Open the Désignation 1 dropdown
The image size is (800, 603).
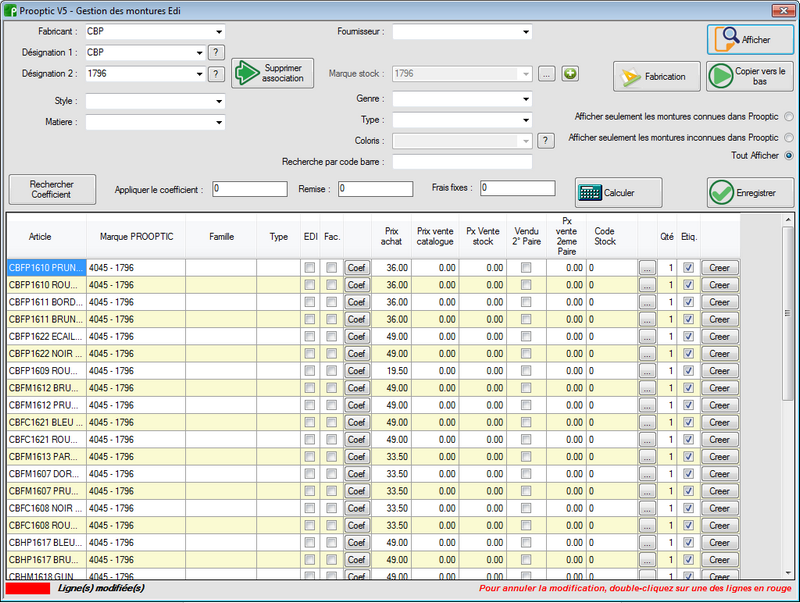[199, 53]
